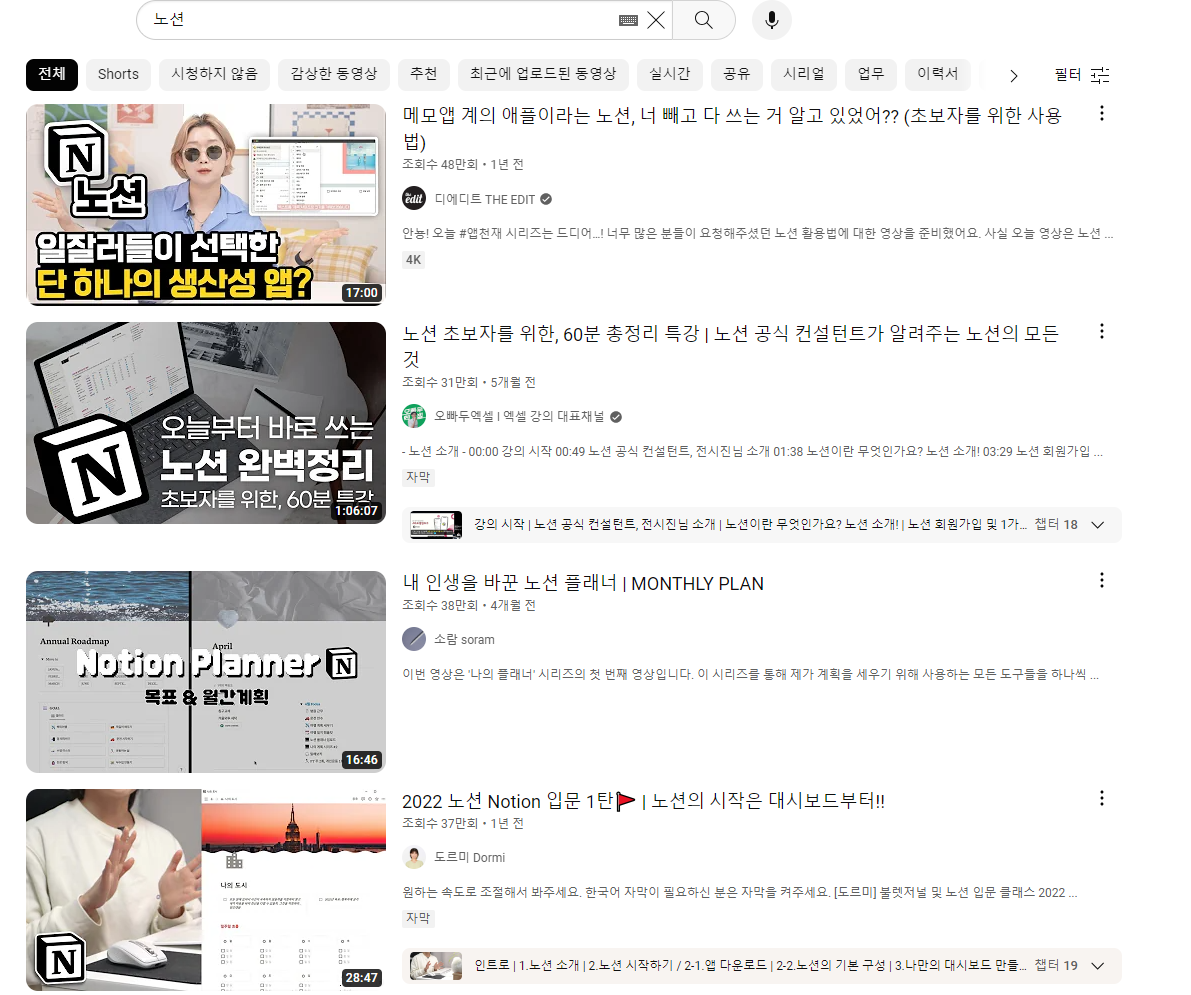Screen dimensions: 1191x995
Task: Open the on-screen keyboard icon
Action: coord(628,21)
